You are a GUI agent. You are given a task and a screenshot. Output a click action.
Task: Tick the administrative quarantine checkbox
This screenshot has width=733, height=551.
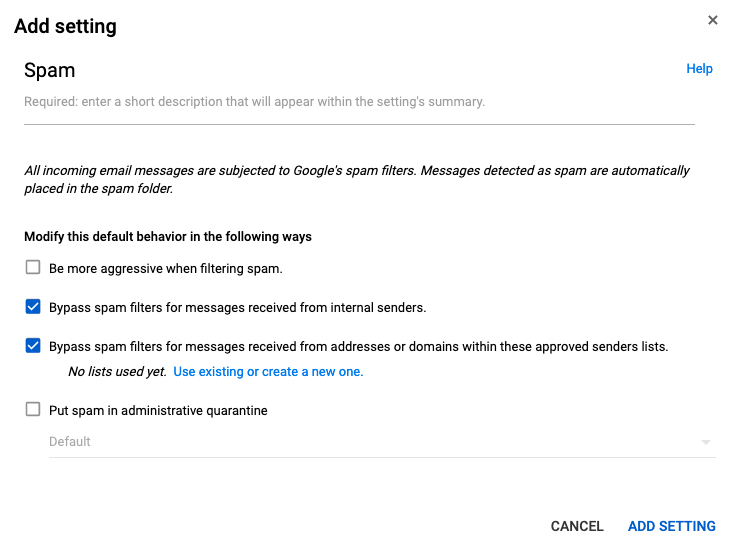click(x=33, y=409)
